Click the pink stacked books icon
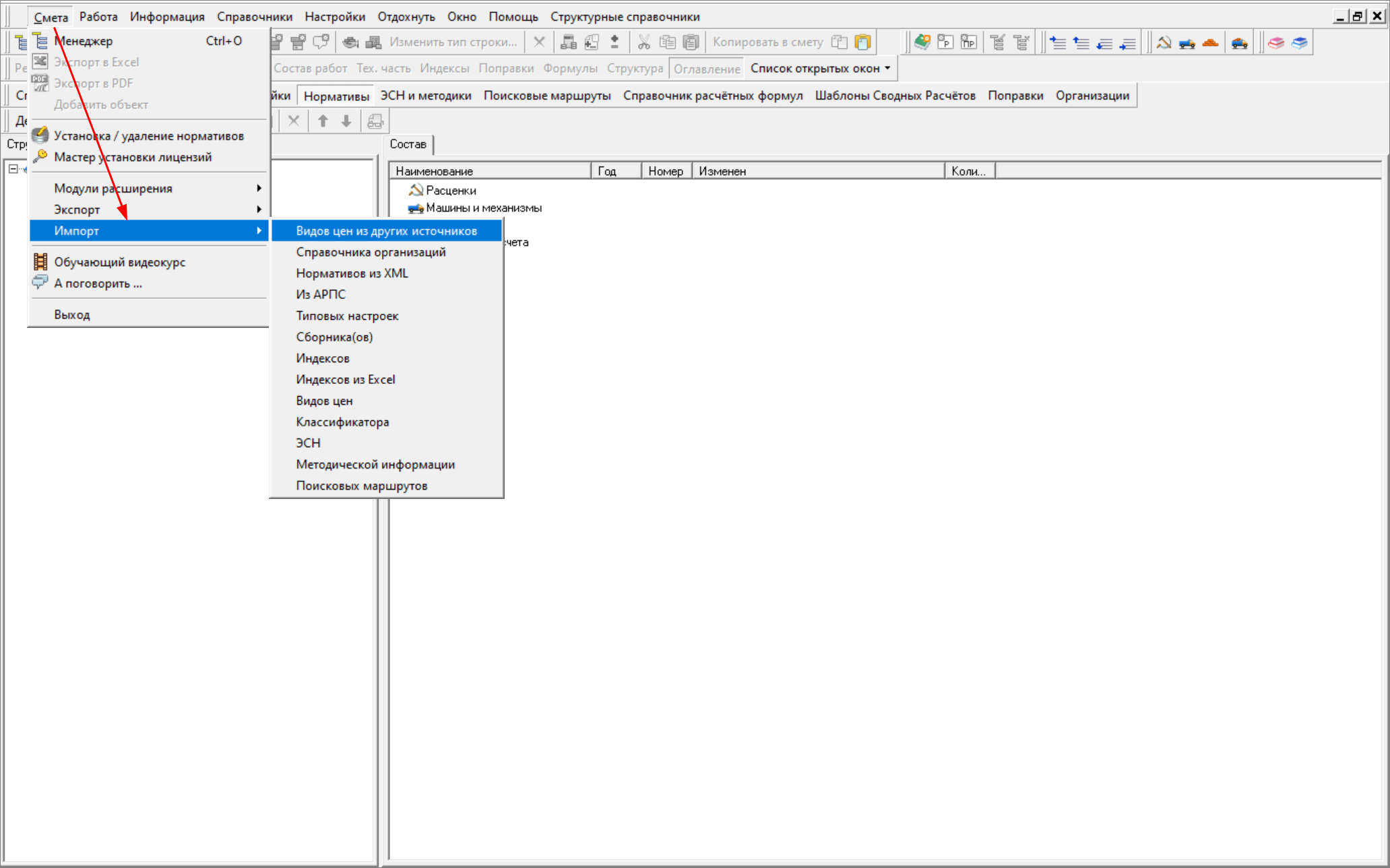The height and width of the screenshot is (868, 1390). [x=1276, y=42]
